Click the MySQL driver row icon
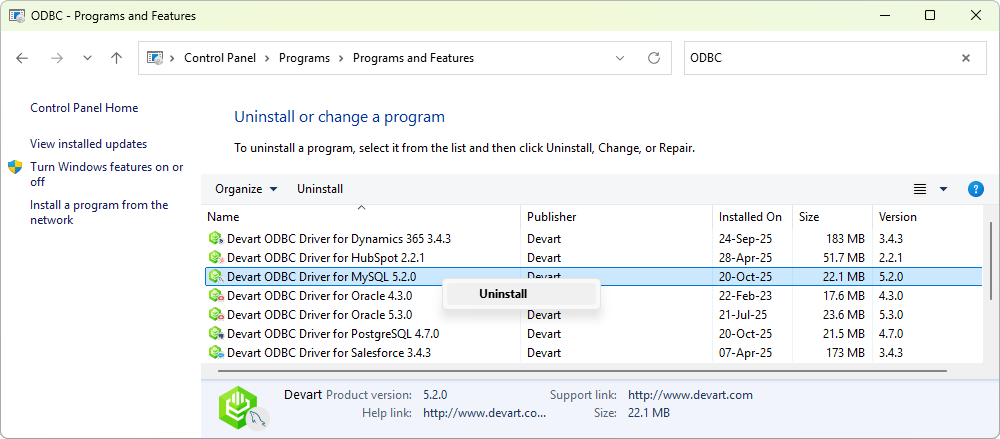 pos(216,276)
